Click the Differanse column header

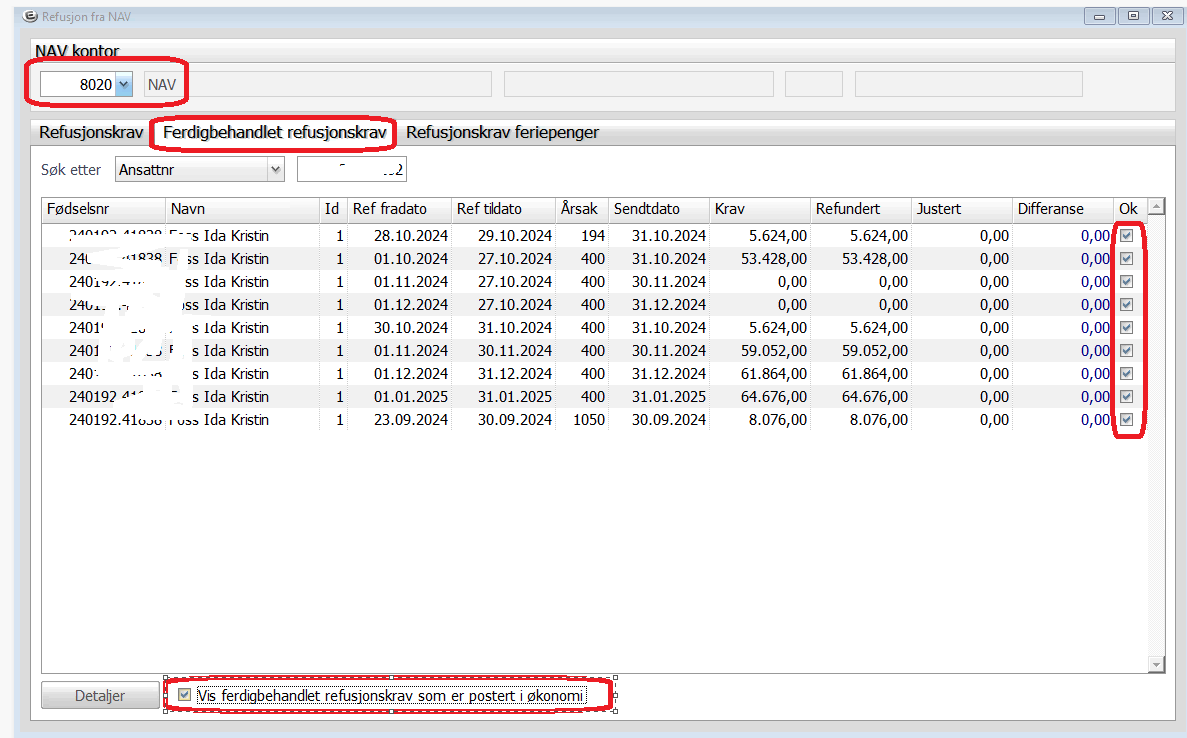[1063, 209]
